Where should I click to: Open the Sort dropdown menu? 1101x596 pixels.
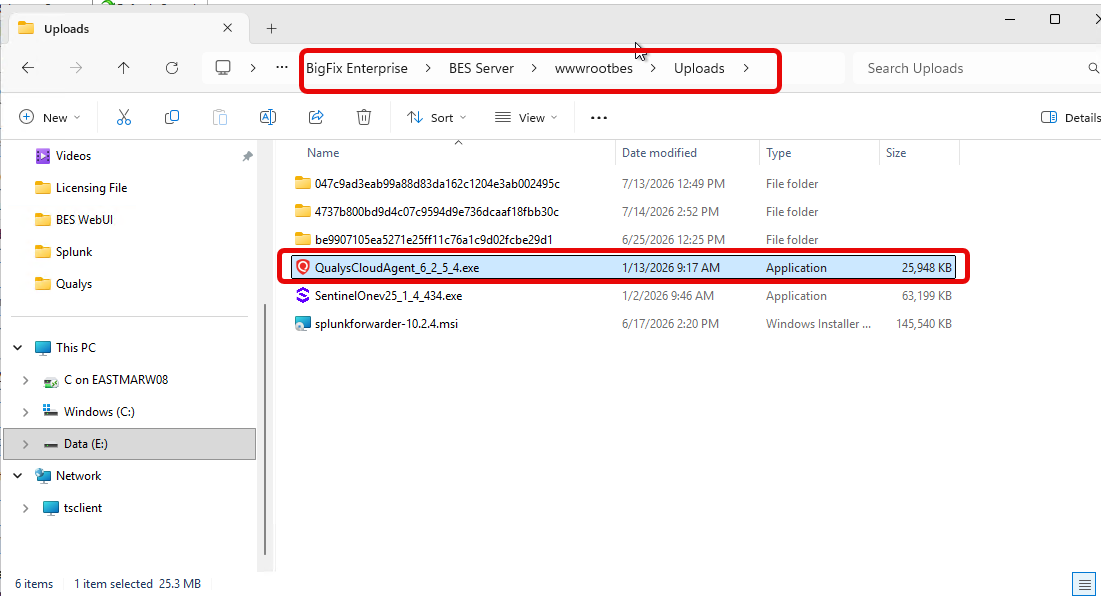[436, 117]
